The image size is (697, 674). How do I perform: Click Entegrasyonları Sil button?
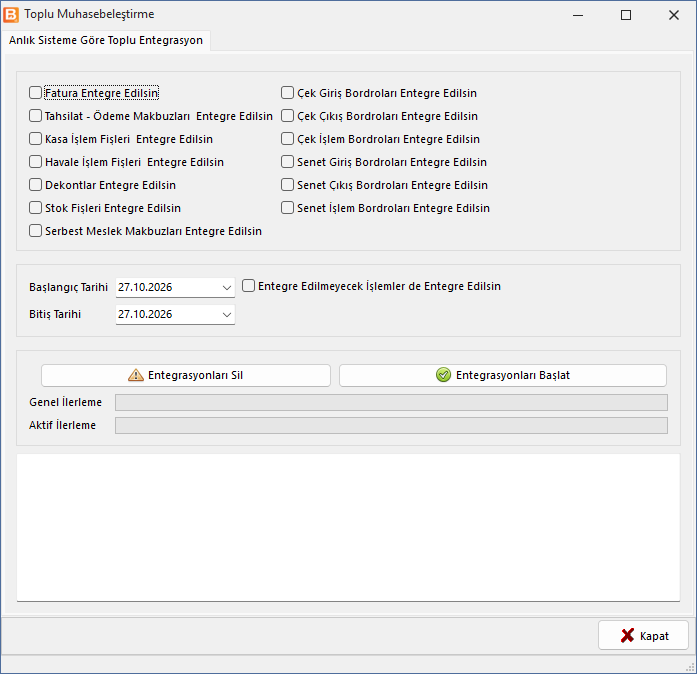(186, 375)
